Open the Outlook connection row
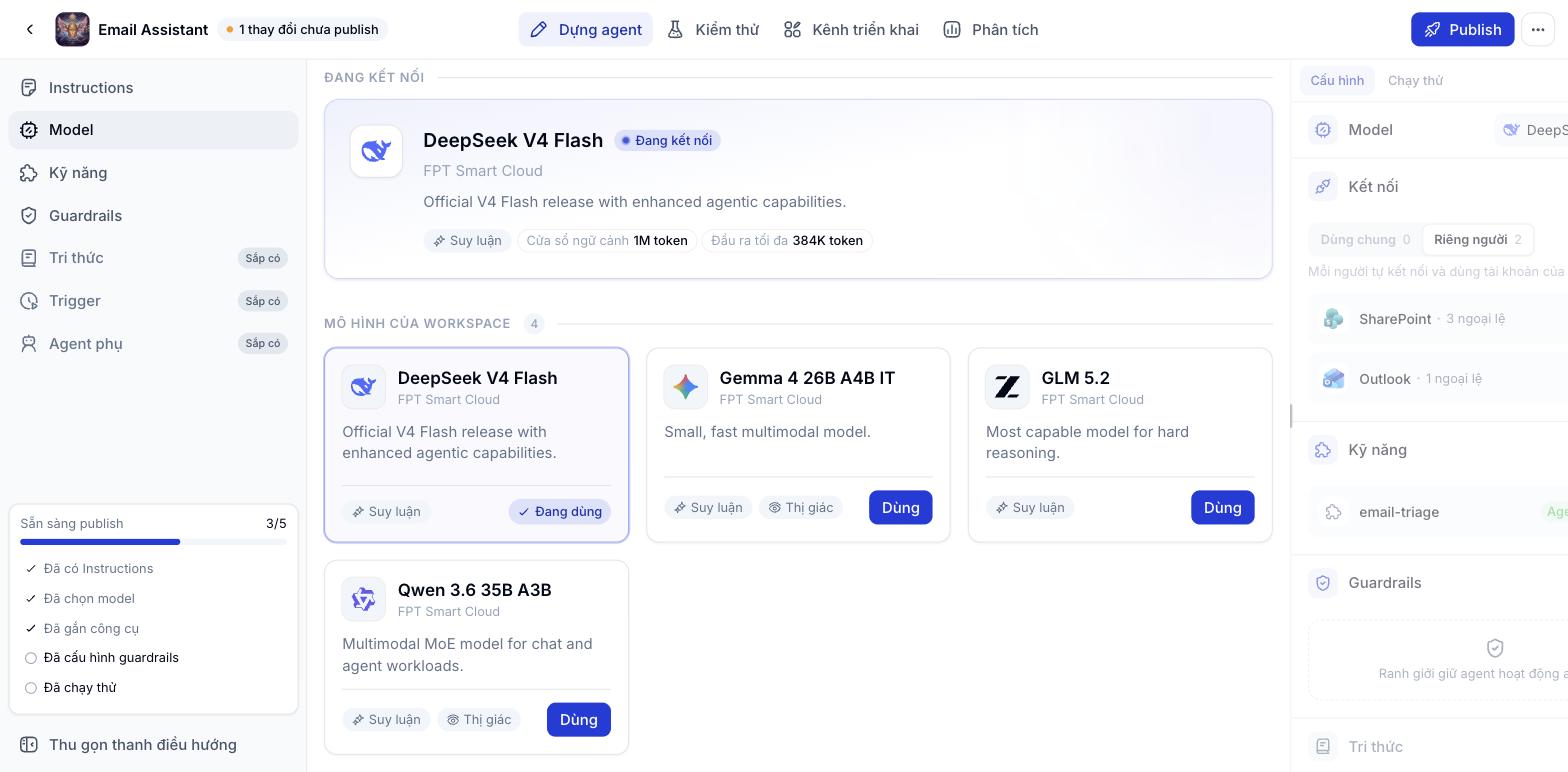 (x=1438, y=379)
